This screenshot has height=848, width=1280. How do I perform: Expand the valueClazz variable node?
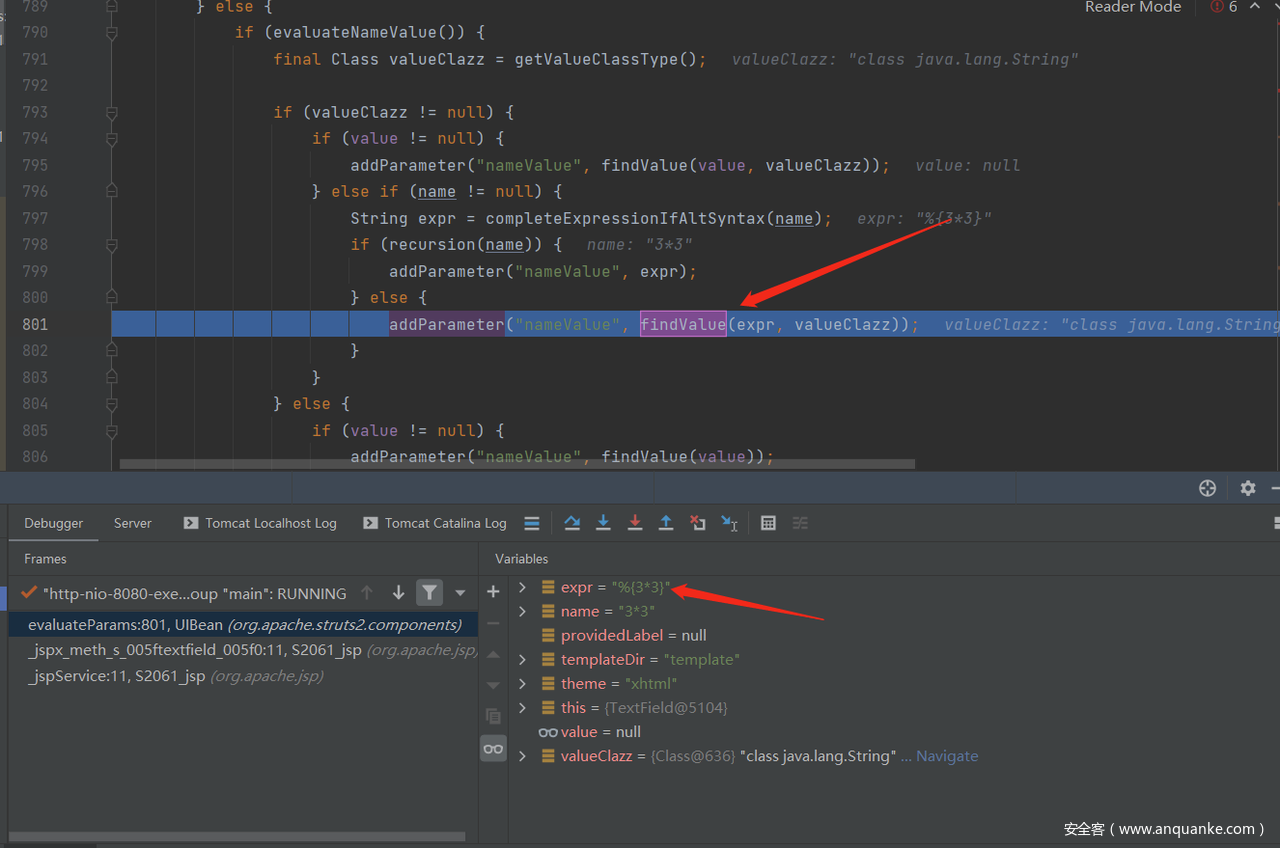point(522,756)
